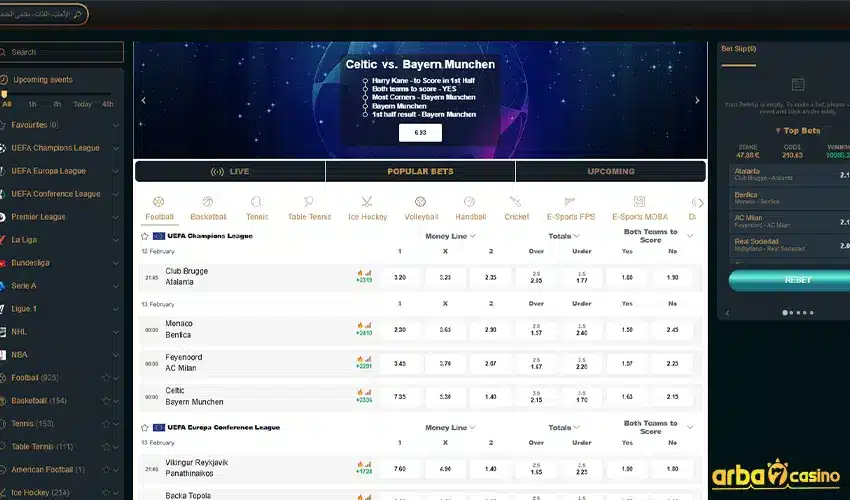850x500 pixels.
Task: Switch to the LIVE tab
Action: click(x=230, y=171)
